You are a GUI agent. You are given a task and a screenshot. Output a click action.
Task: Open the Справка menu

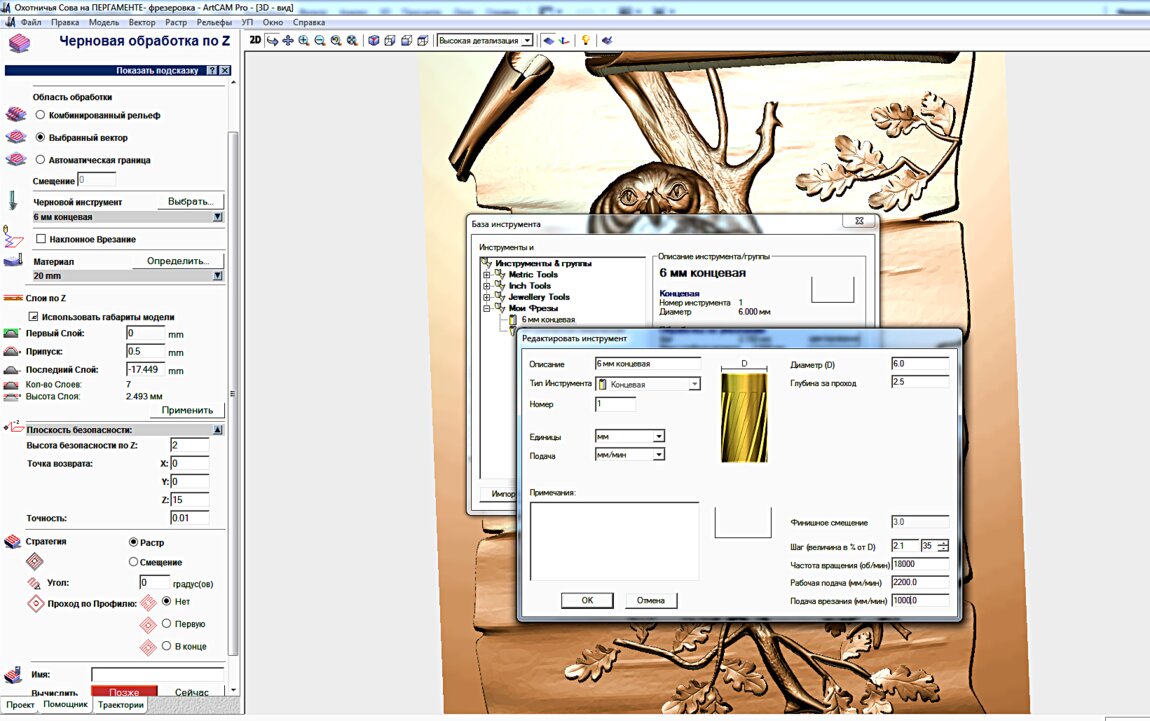[x=309, y=22]
